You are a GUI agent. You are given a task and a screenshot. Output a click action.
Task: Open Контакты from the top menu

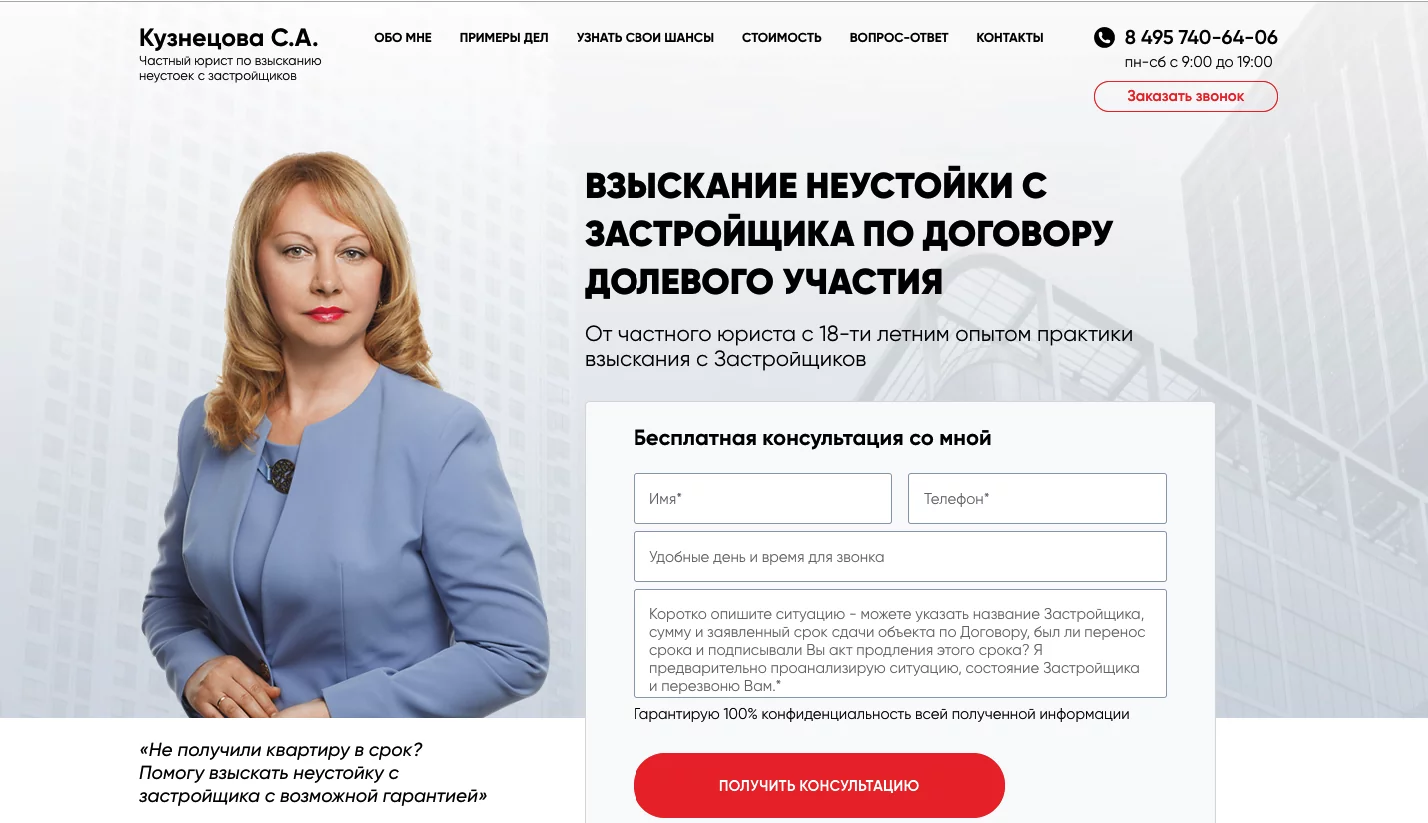[1010, 38]
